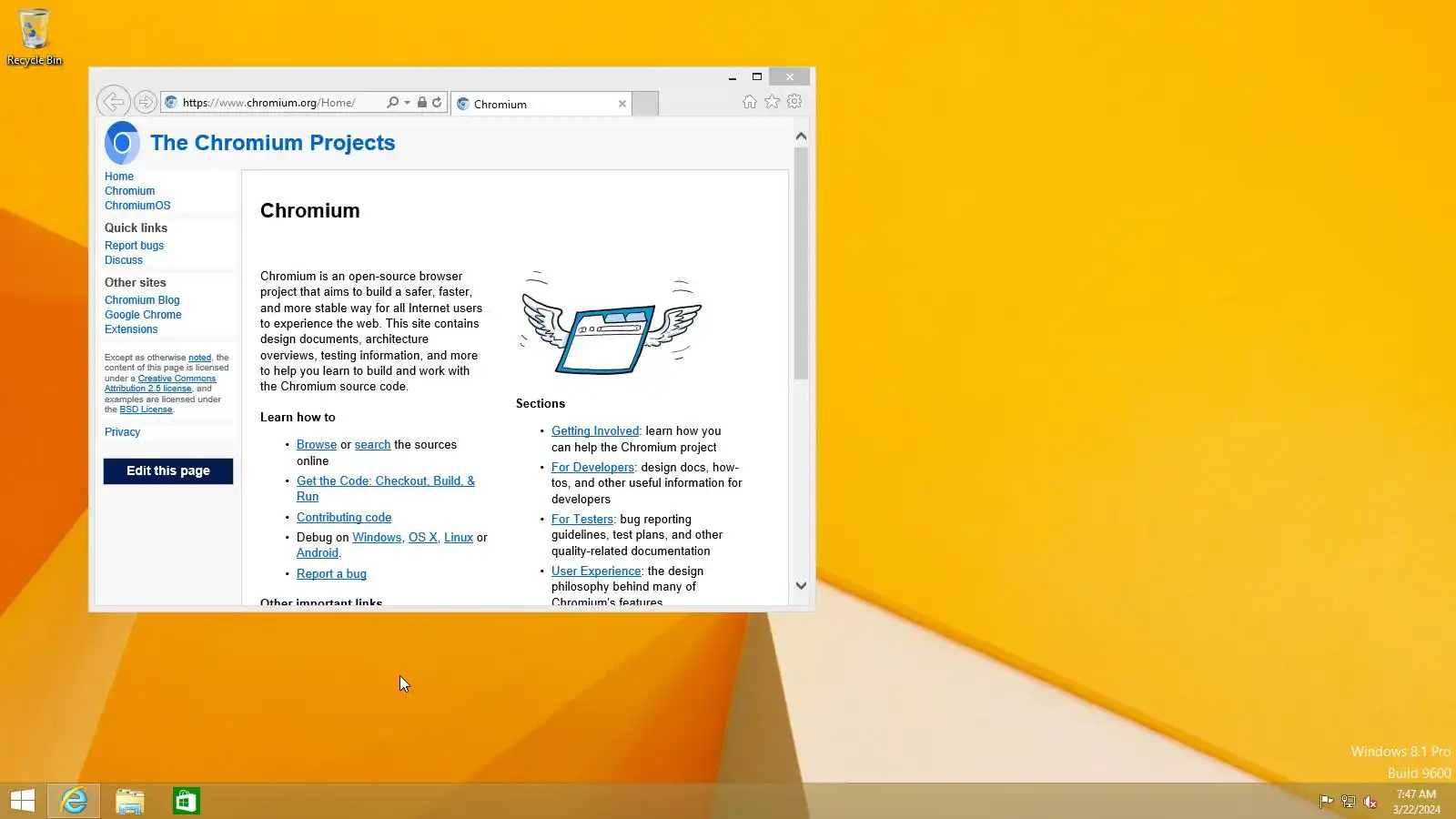
Task: Click the winged browser window illustration
Action: pyautogui.click(x=611, y=323)
